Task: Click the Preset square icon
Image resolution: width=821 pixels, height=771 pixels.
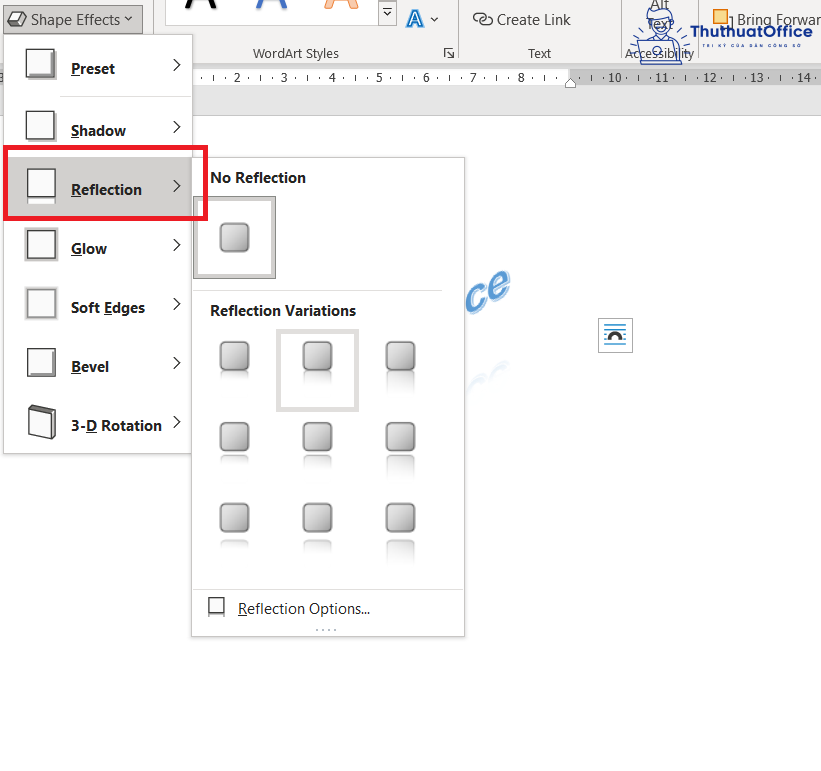Action: click(x=41, y=64)
